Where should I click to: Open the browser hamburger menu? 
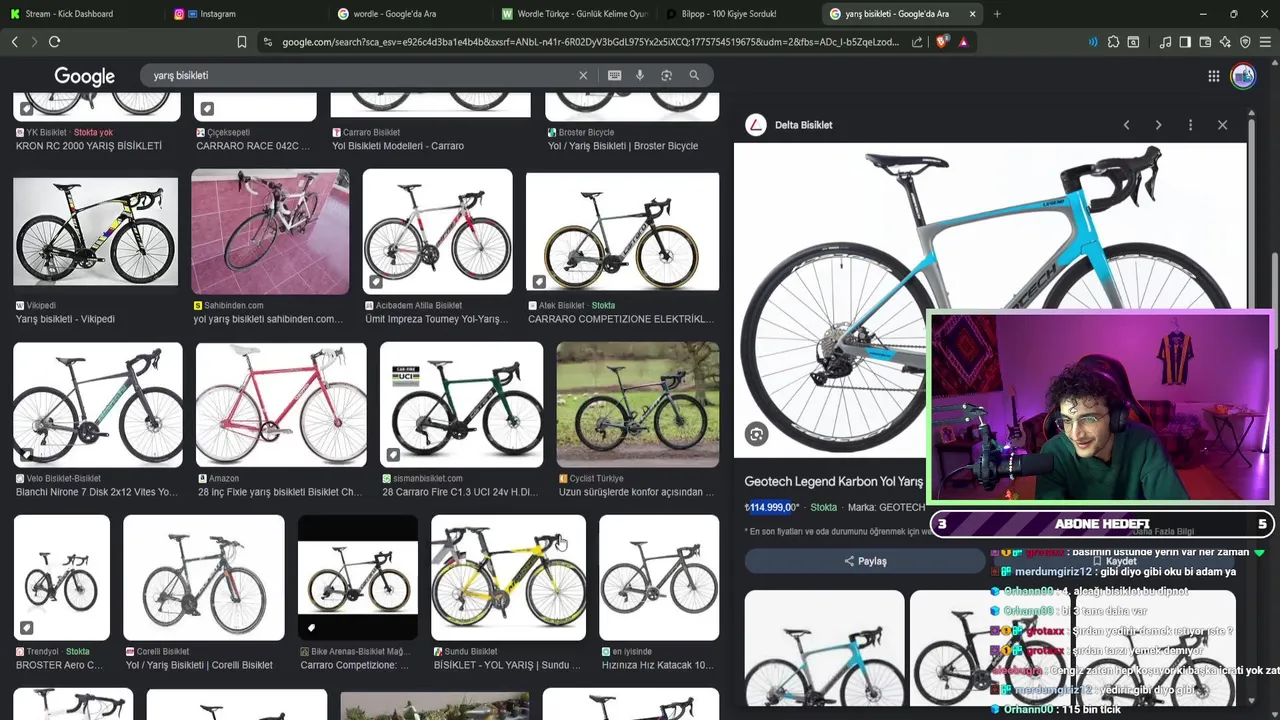[x=1265, y=42]
